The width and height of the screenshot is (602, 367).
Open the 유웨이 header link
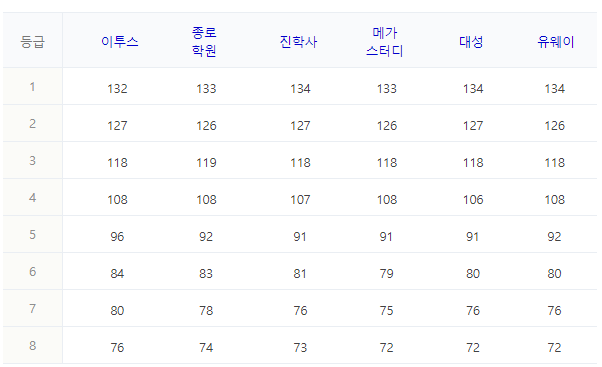pyautogui.click(x=556, y=41)
